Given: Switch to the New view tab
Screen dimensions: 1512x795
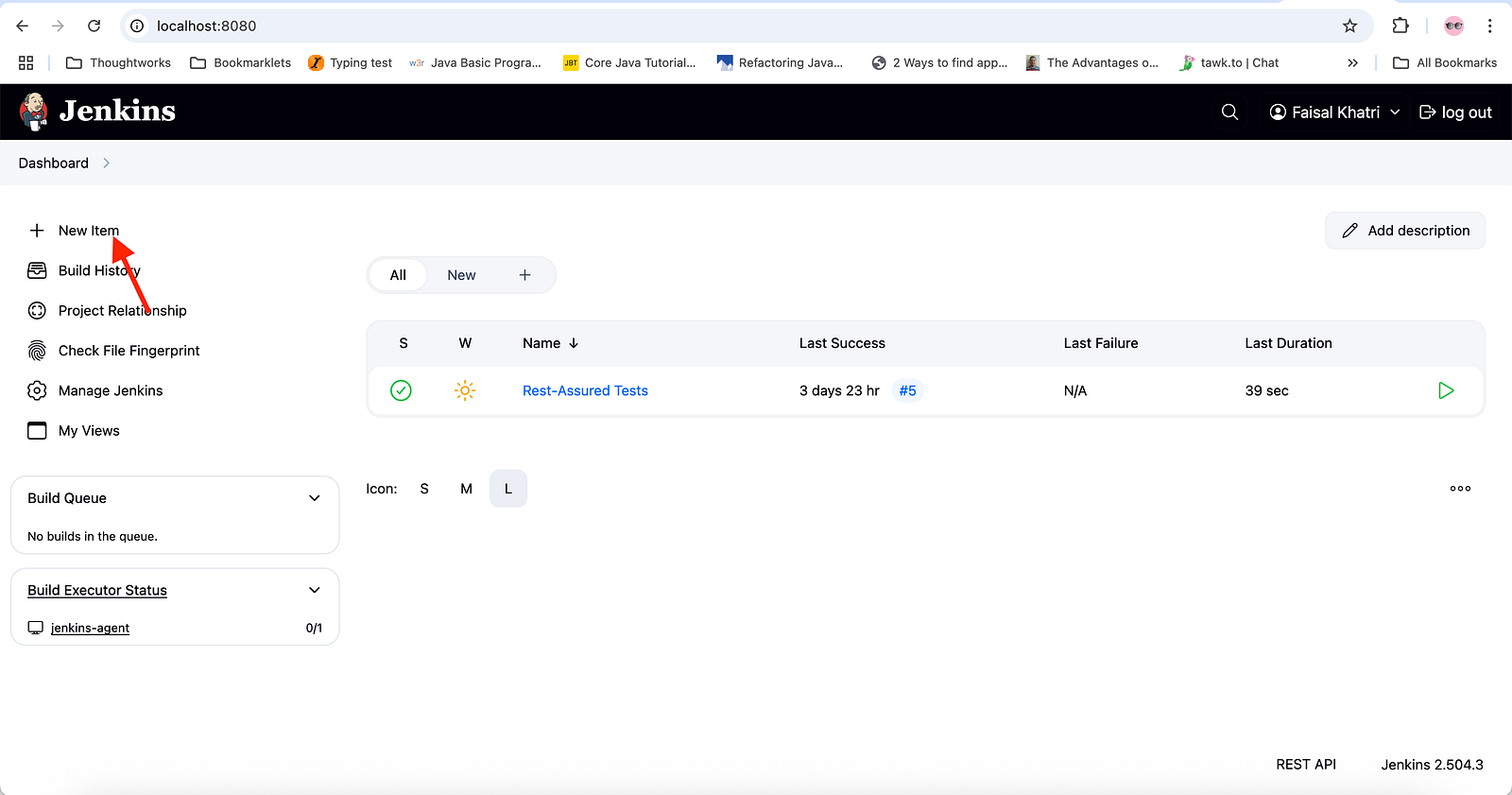Looking at the screenshot, I should pos(461,275).
